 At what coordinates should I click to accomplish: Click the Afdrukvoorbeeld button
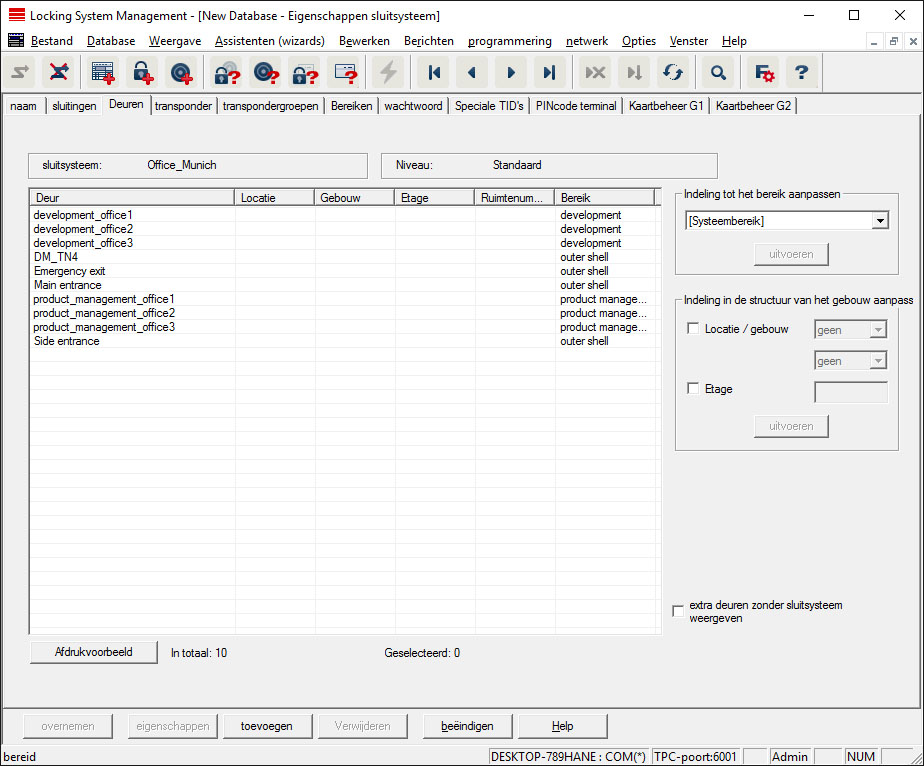94,652
